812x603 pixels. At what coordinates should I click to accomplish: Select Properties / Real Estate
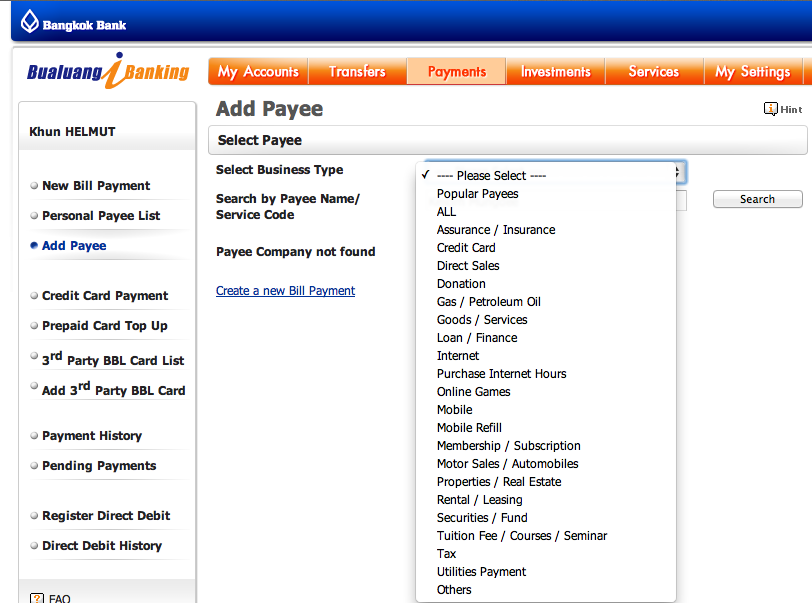[x=546, y=482]
